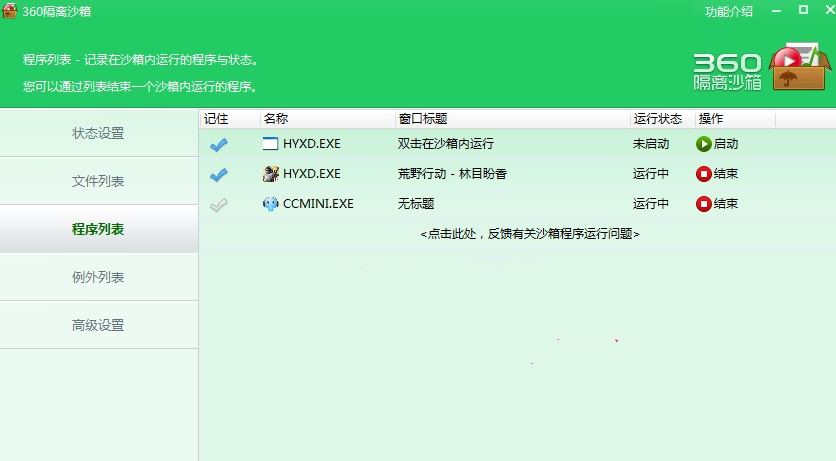Viewport: 836px width, 461px height.
Task: Click 结束 text for 荒野行动 row
Action: 726,174
